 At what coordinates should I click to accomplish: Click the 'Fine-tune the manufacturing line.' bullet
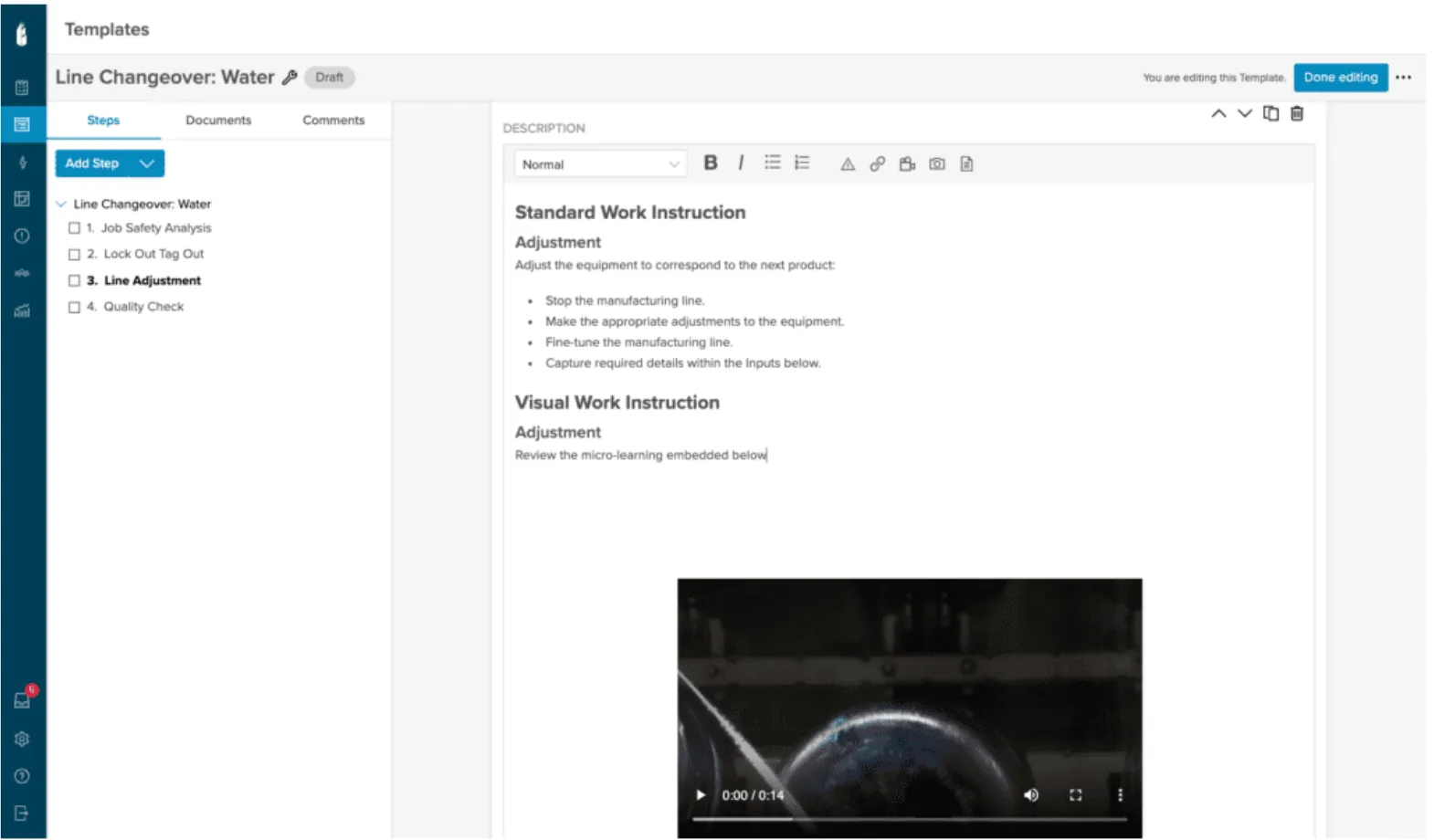tap(639, 342)
